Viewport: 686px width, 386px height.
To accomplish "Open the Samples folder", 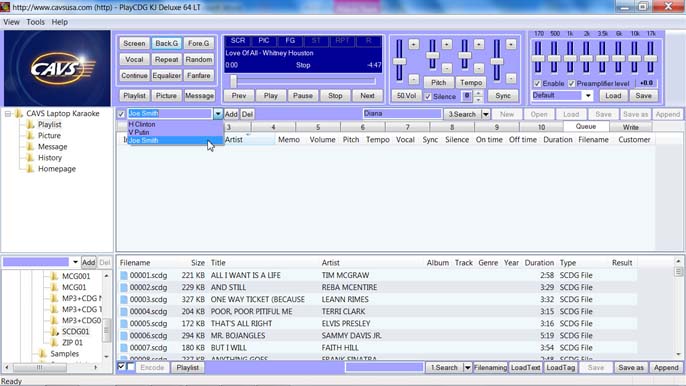I will point(64,354).
